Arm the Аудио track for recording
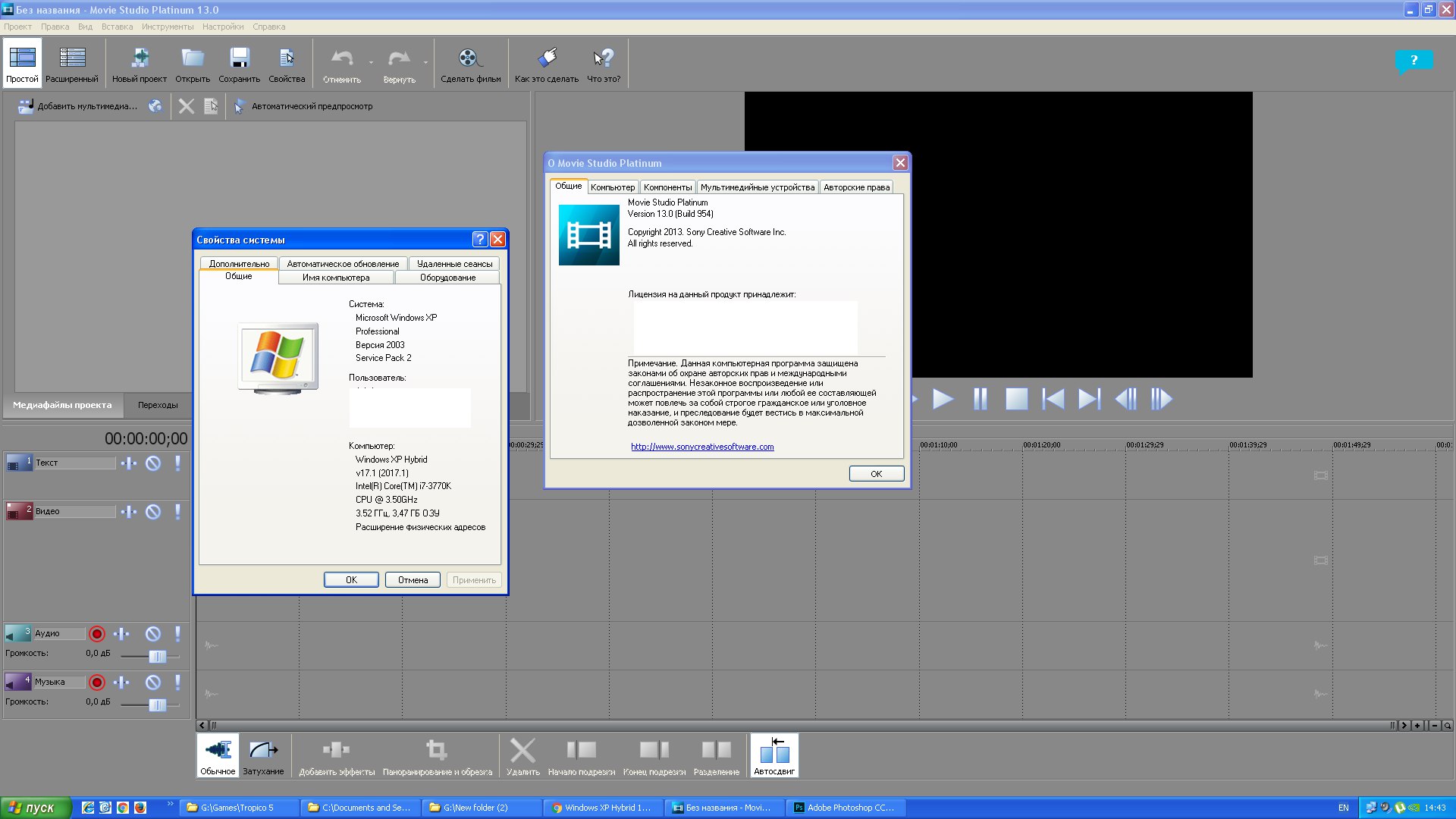This screenshot has width=1456, height=819. click(x=97, y=634)
